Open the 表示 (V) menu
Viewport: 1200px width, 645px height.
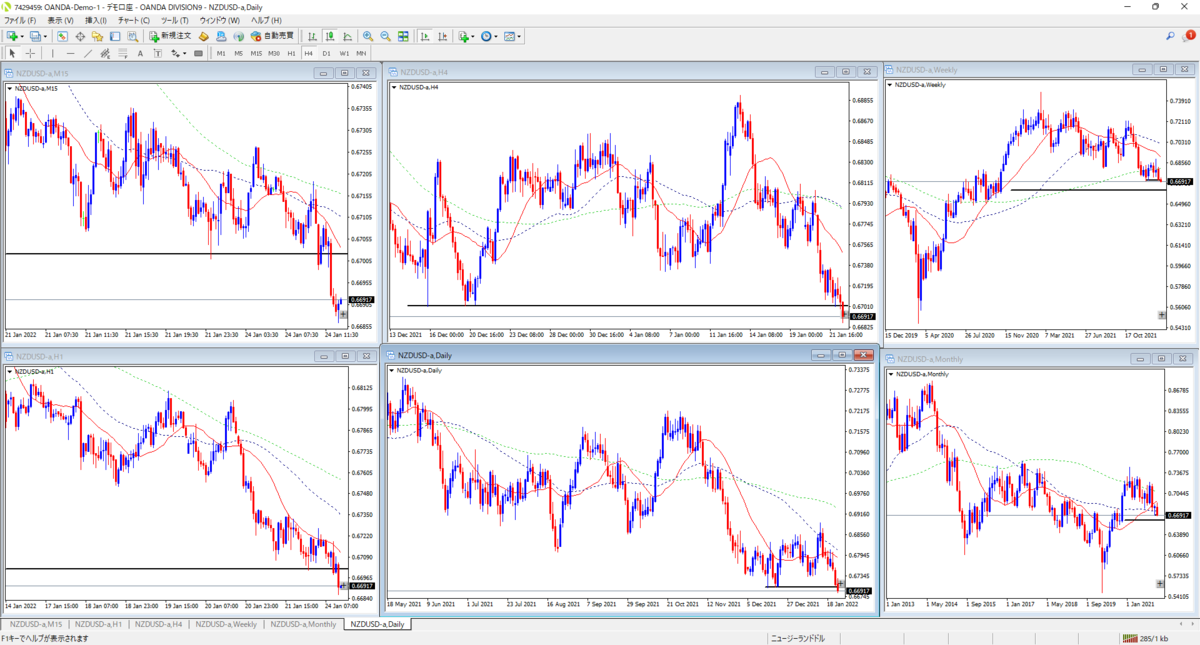[61, 20]
